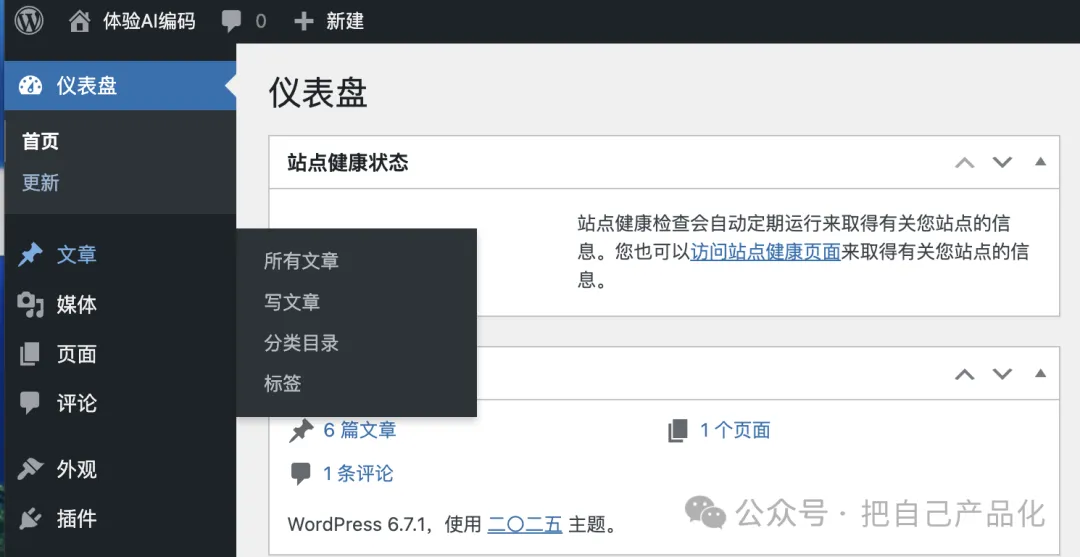Choose 标签 in the flyout menu

[282, 383]
